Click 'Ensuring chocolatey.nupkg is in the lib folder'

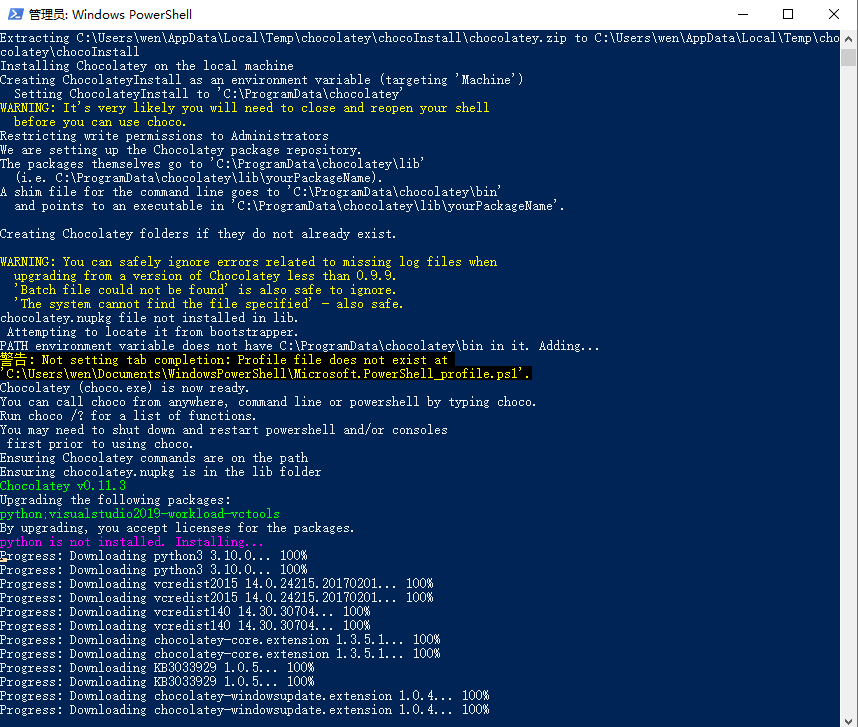pyautogui.click(x=160, y=472)
